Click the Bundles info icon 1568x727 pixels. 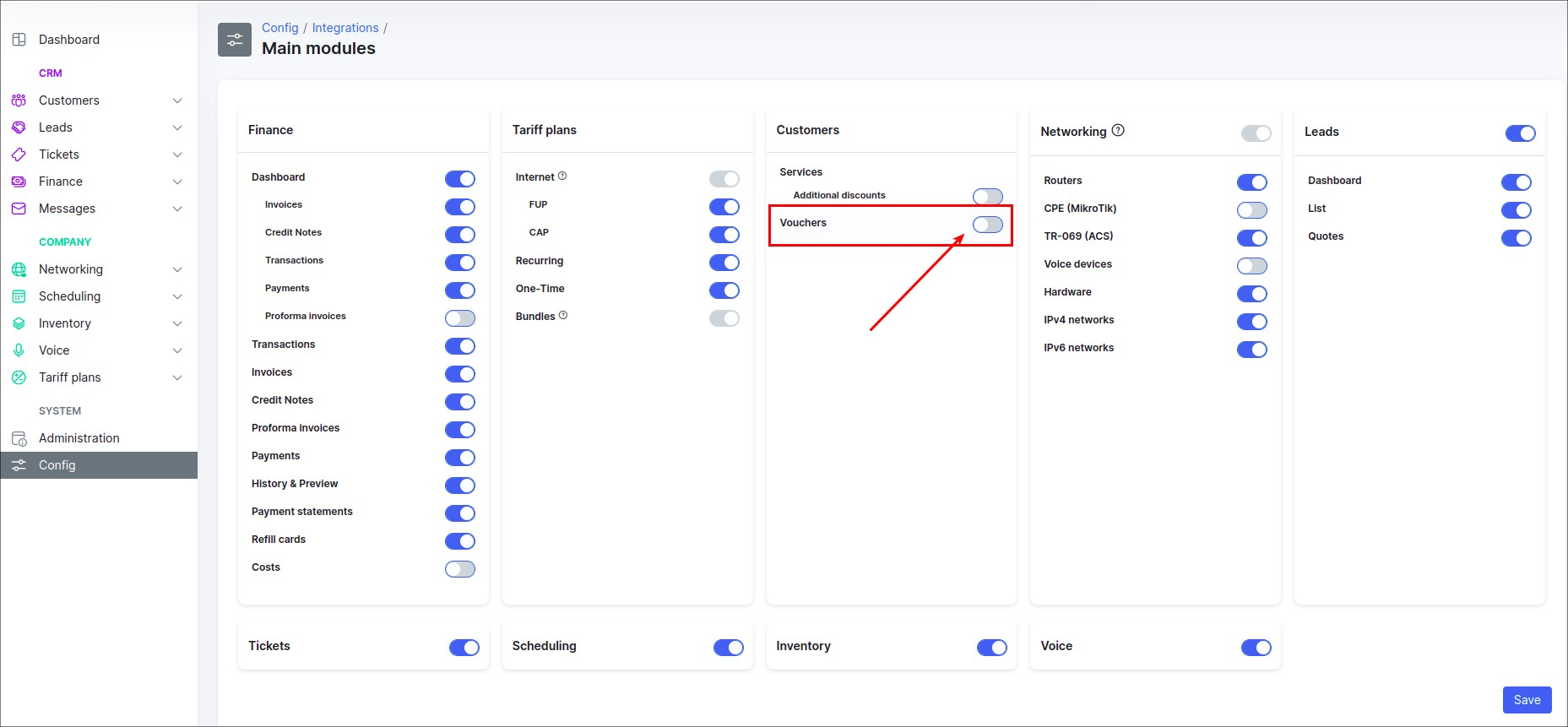pyautogui.click(x=563, y=316)
